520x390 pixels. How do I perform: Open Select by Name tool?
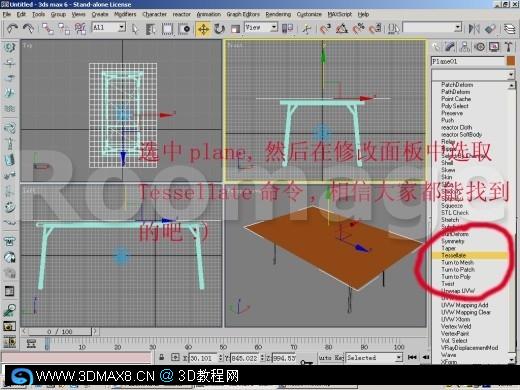[151, 29]
